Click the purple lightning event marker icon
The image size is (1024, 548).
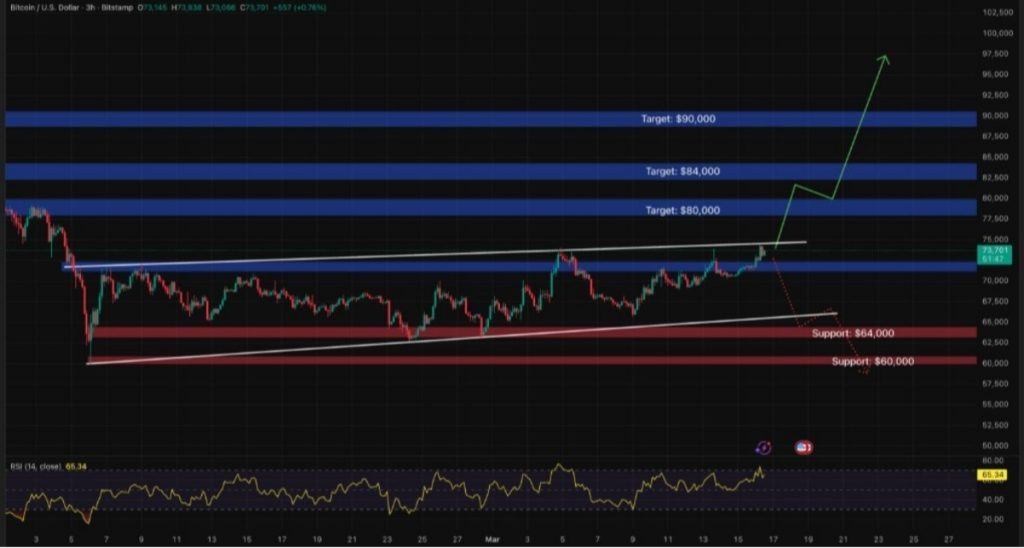(764, 447)
